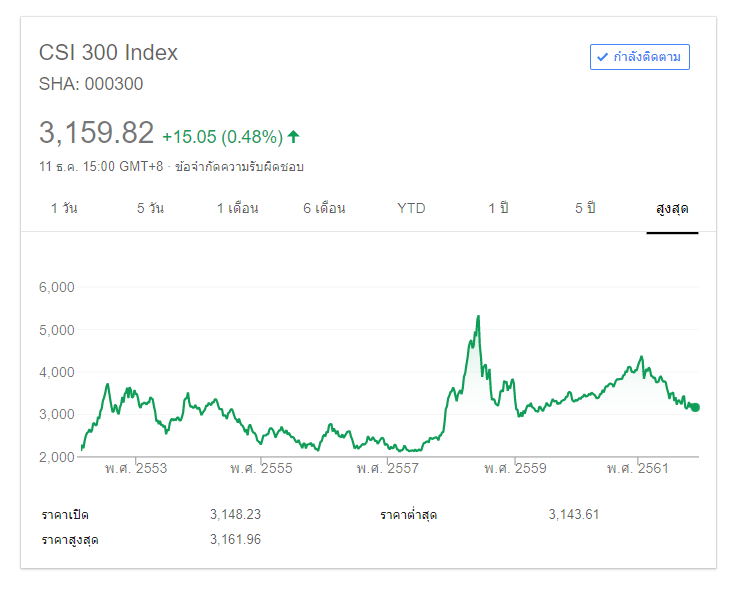The image size is (739, 591).
Task: Click the CSI 300 Index title
Action: tap(108, 53)
